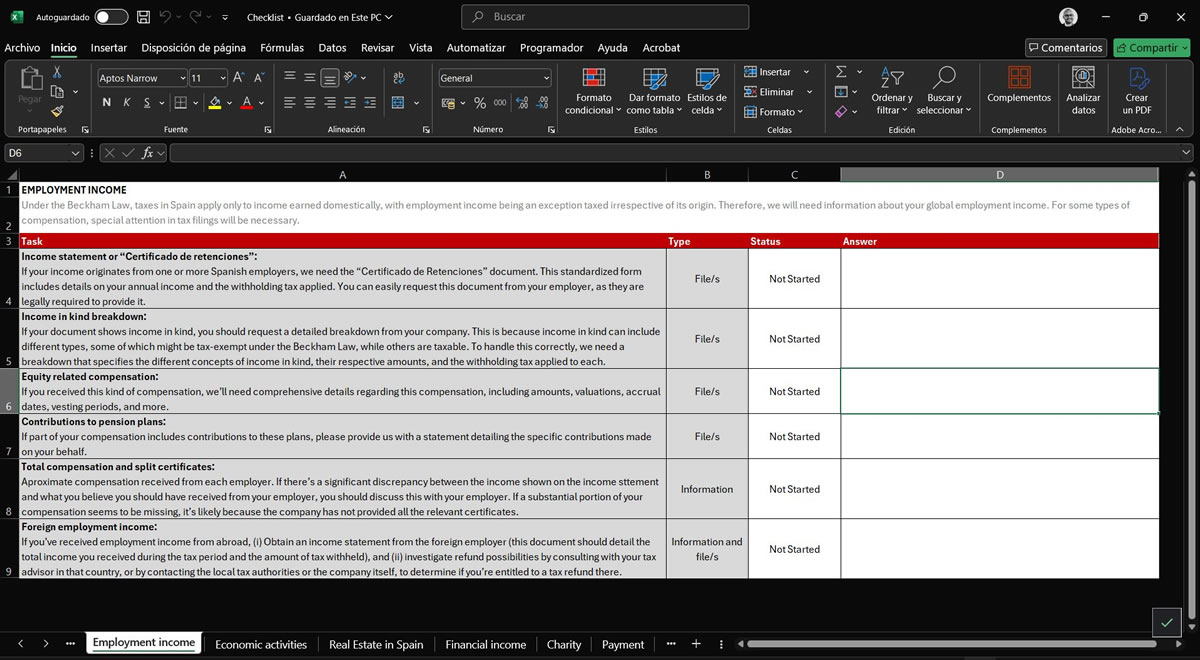Click the Save diskette icon in title bar
This screenshot has height=660, width=1200.
[143, 17]
